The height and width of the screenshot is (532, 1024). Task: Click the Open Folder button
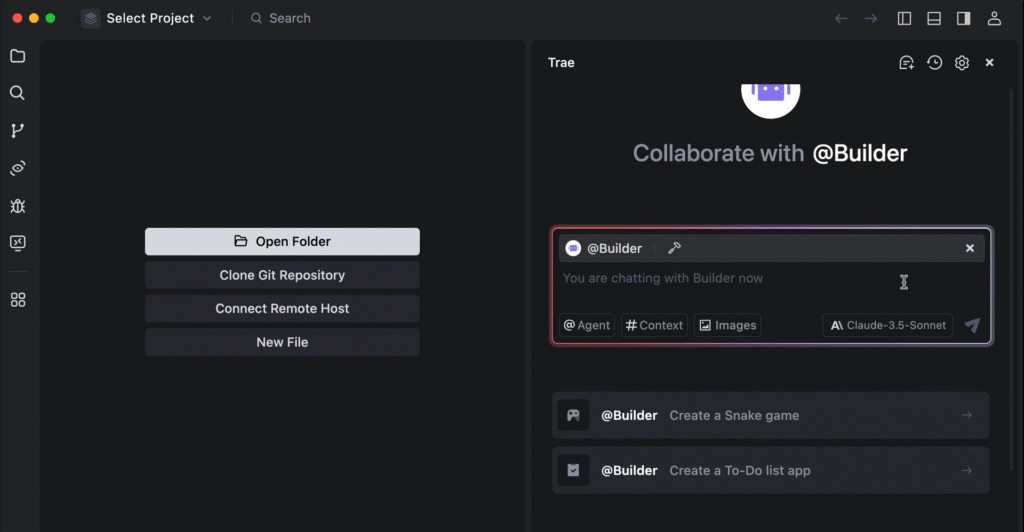coord(282,242)
